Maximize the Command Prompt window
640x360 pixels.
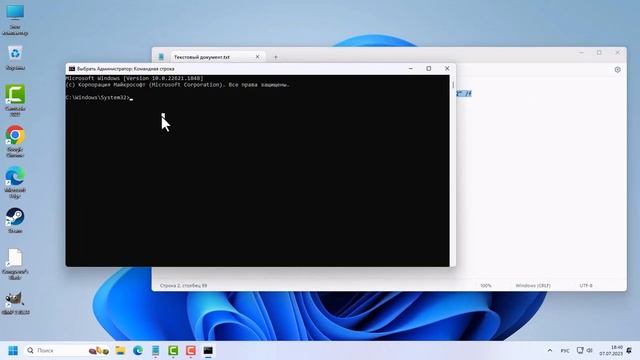(x=429, y=69)
